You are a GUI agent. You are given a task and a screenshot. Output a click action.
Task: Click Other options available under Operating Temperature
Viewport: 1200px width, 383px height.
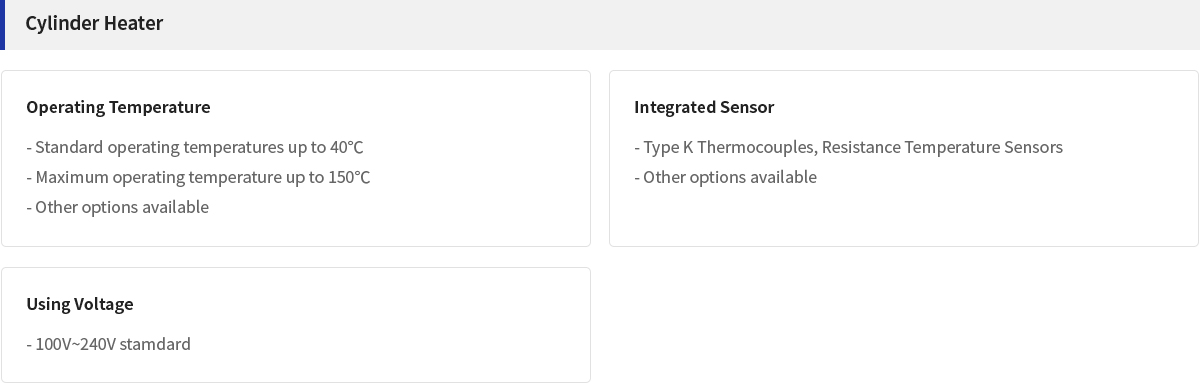(118, 207)
